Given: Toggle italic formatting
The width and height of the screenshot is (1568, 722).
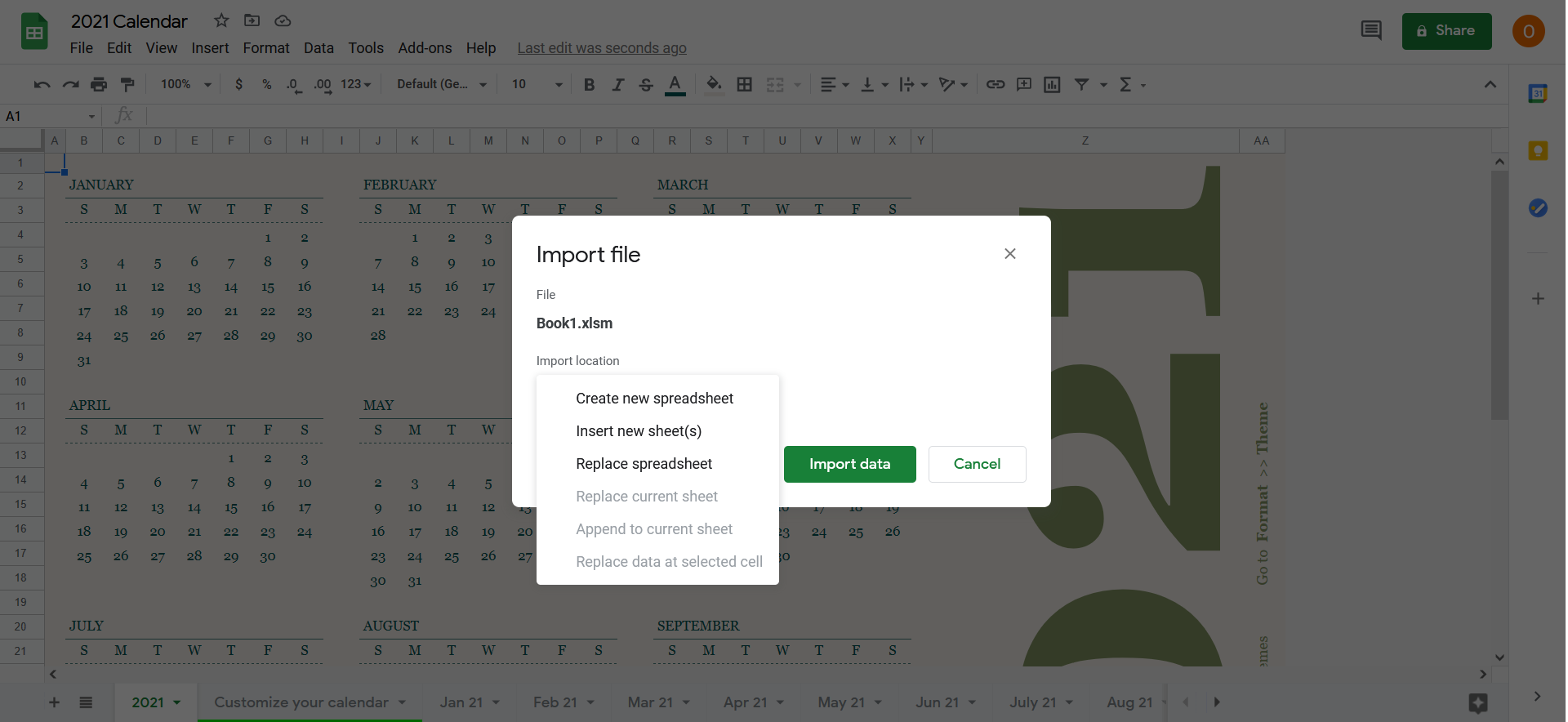Looking at the screenshot, I should [x=617, y=84].
